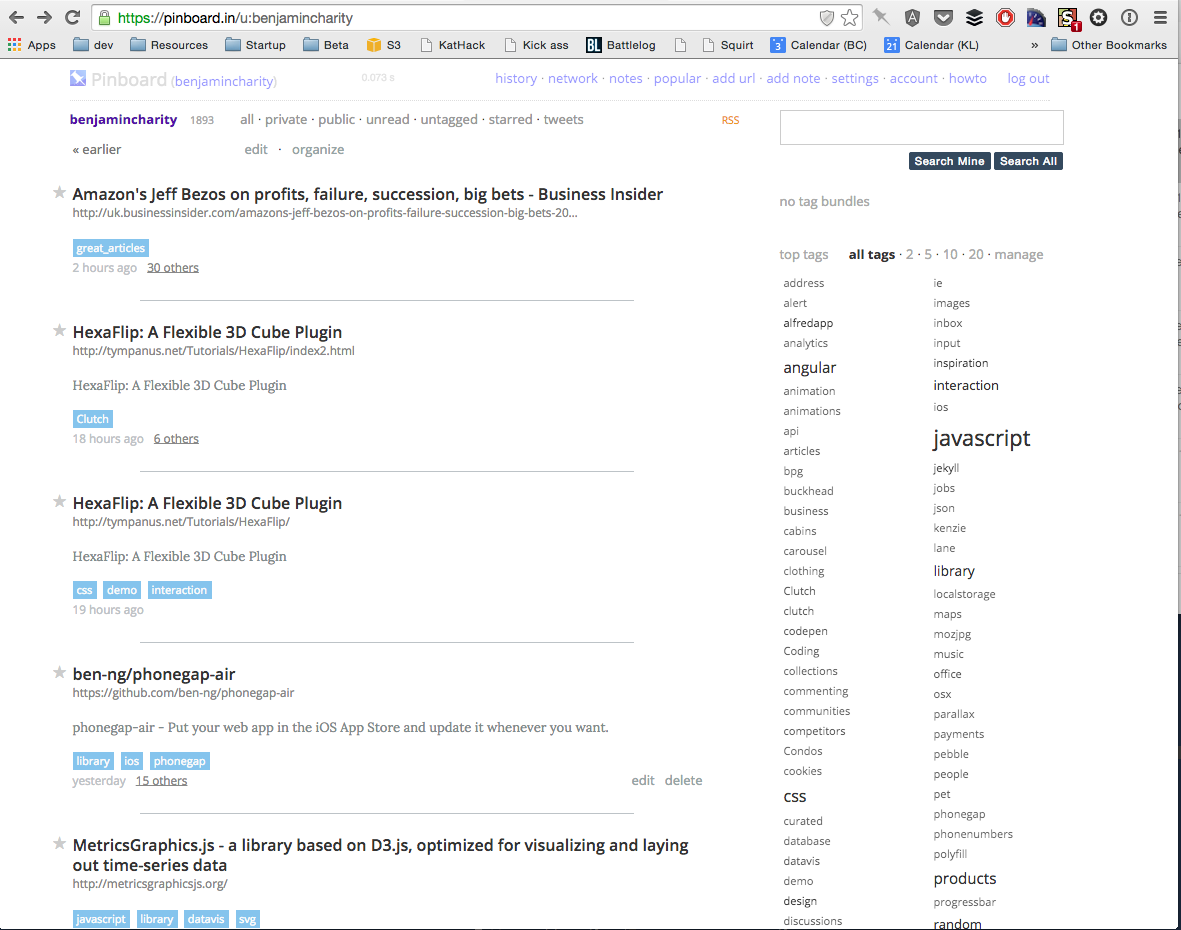Open the popular bookmarks page
Viewport: 1181px width, 930px height.
click(677, 78)
